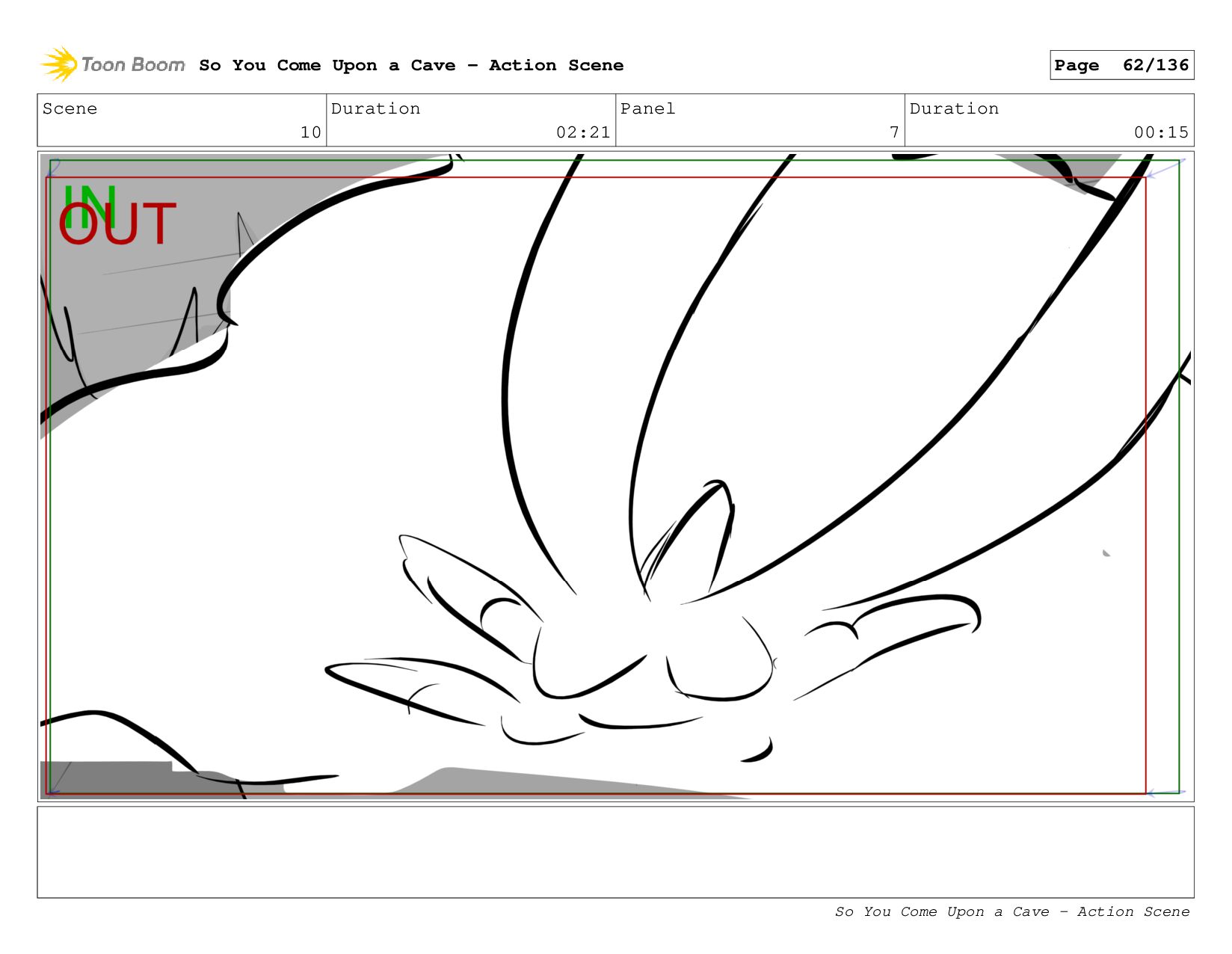Viewport: 1232px width, 954px height.
Task: Click the Toon Boom logo
Action: point(112,65)
